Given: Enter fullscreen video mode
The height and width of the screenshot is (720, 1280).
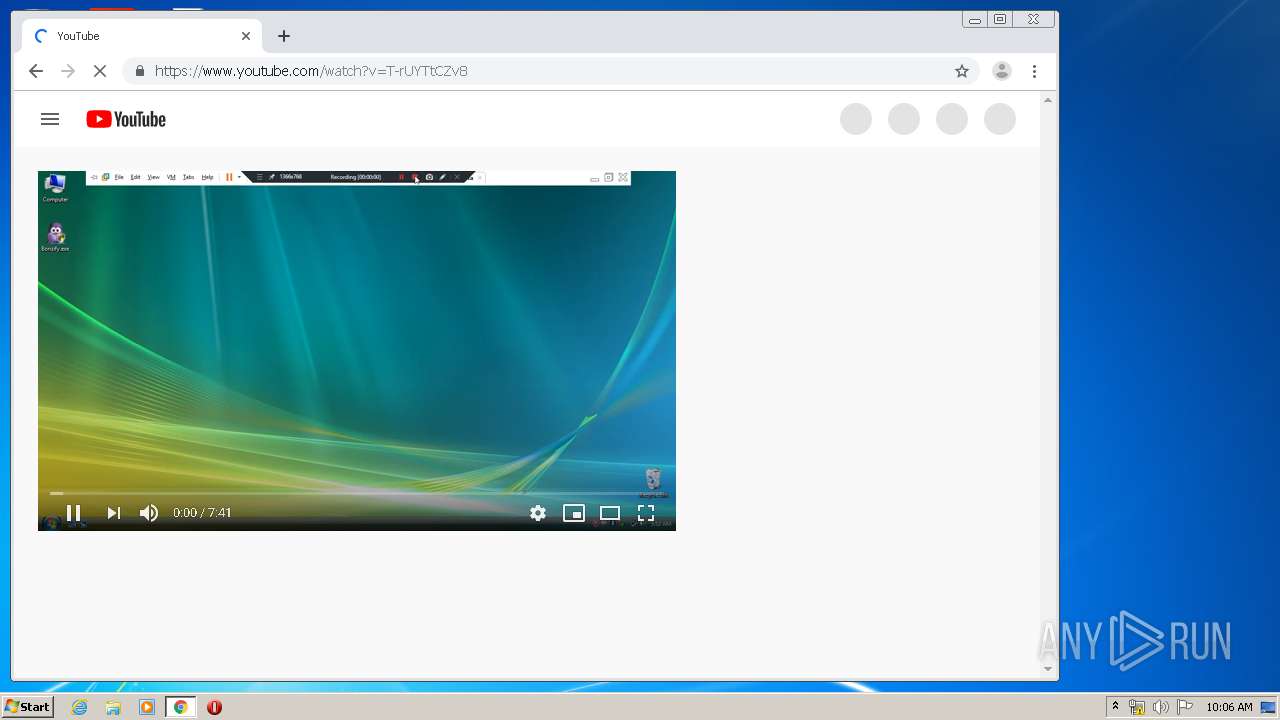Looking at the screenshot, I should pyautogui.click(x=646, y=513).
